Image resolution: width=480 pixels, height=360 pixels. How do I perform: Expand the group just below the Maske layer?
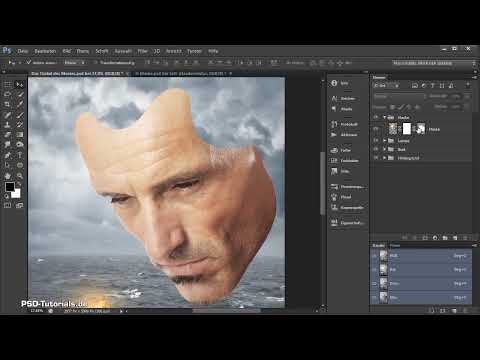pos(384,141)
